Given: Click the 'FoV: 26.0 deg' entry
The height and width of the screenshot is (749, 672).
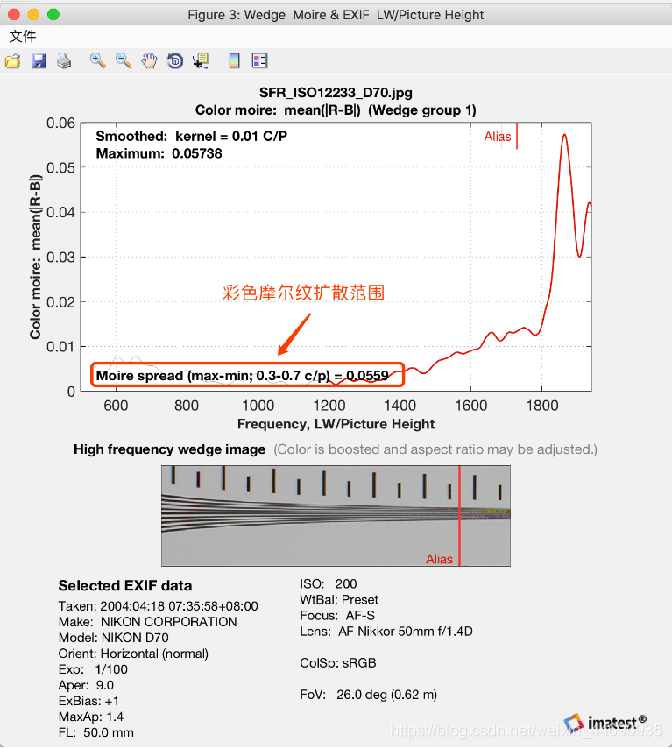Looking at the screenshot, I should coord(368,695).
